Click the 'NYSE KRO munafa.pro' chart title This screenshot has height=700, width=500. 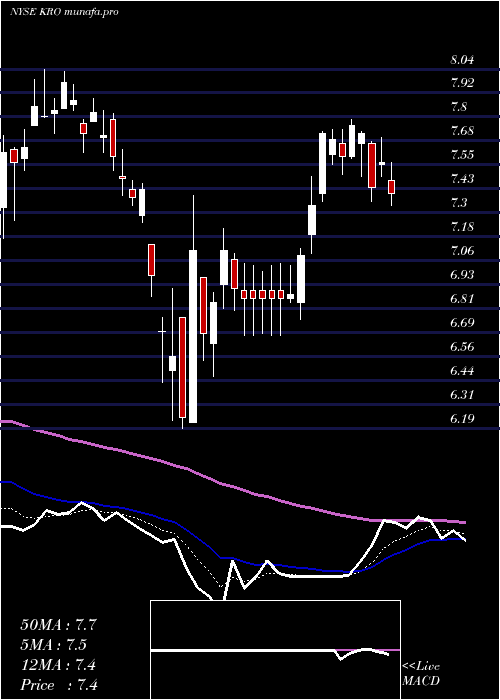point(64,12)
